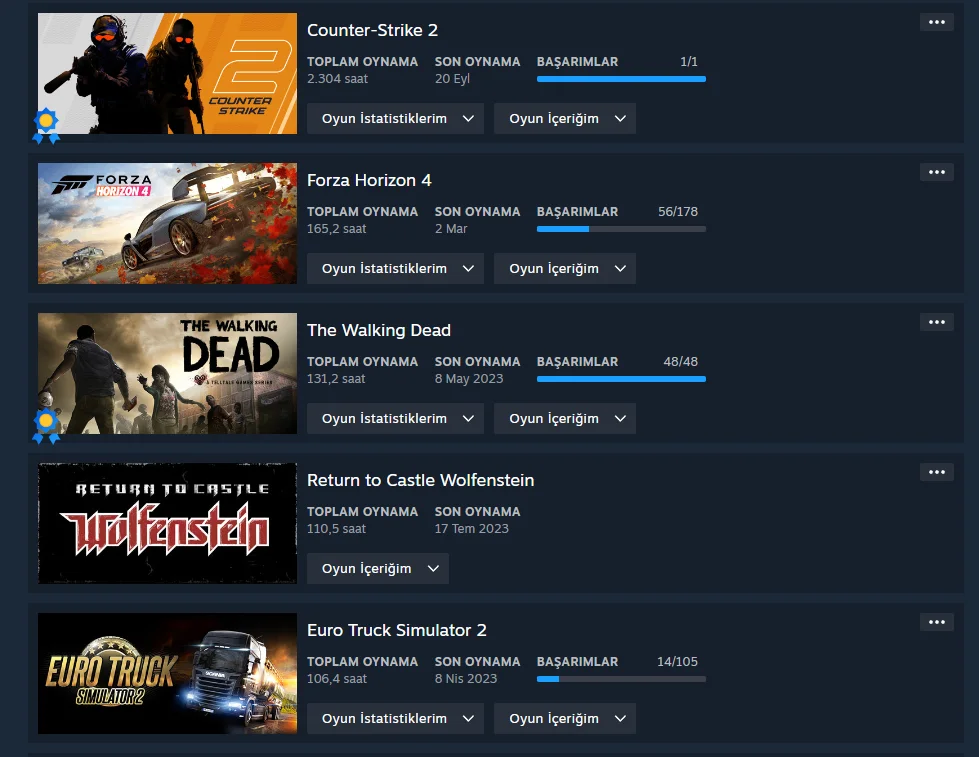Expand Oyun İçeriğim for Counter-Strike 2
Screen dimensions: 979x757
point(564,119)
